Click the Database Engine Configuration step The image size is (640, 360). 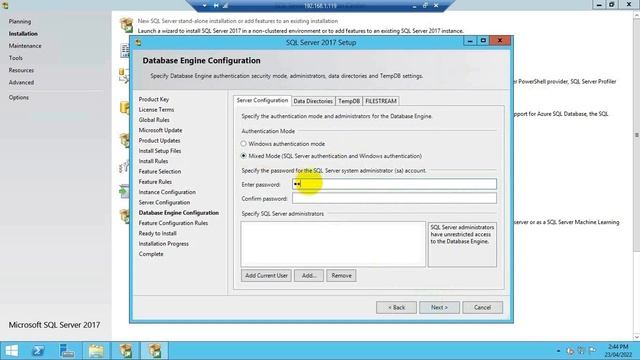pyautogui.click(x=179, y=213)
